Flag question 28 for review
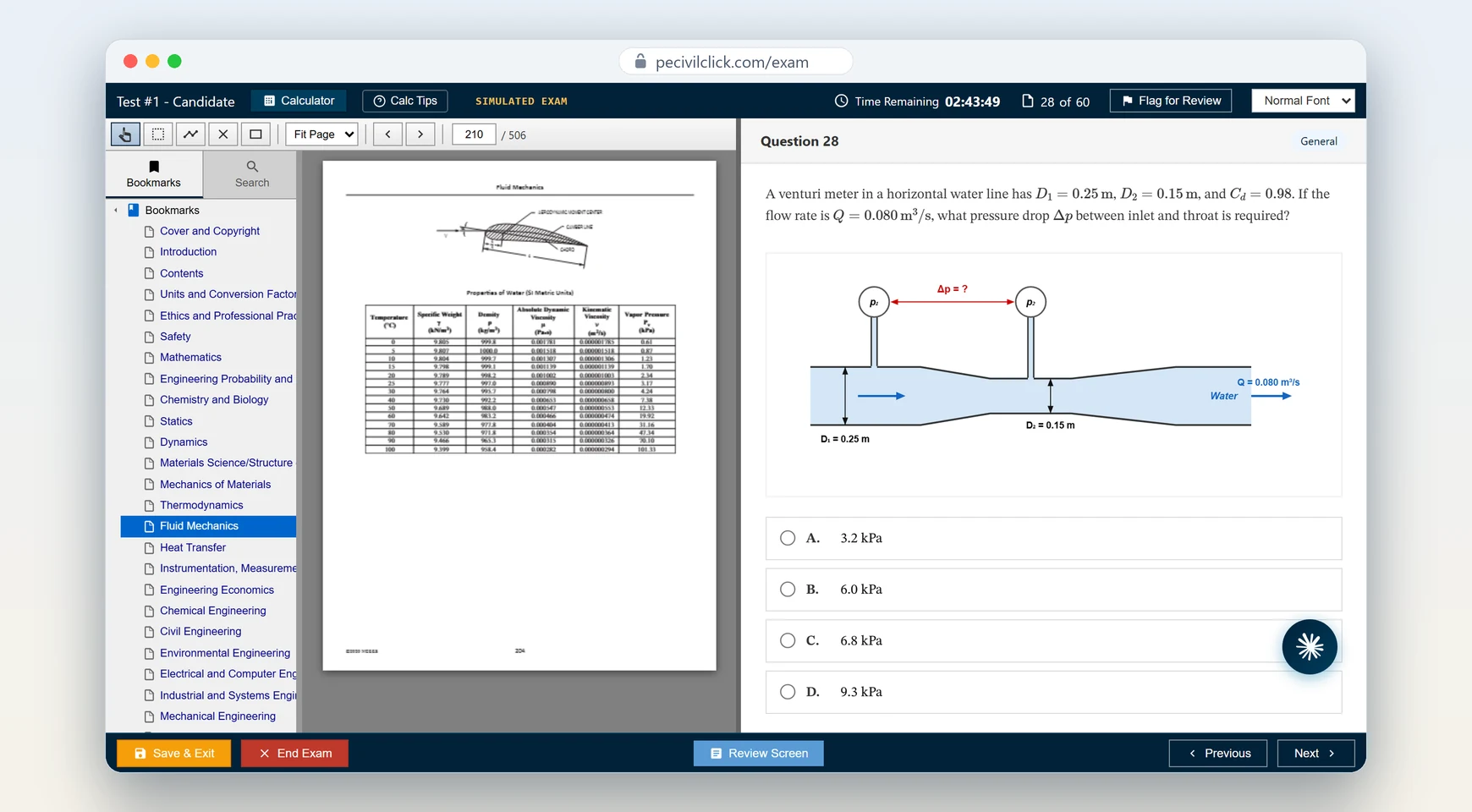This screenshot has width=1472, height=812. (1171, 101)
